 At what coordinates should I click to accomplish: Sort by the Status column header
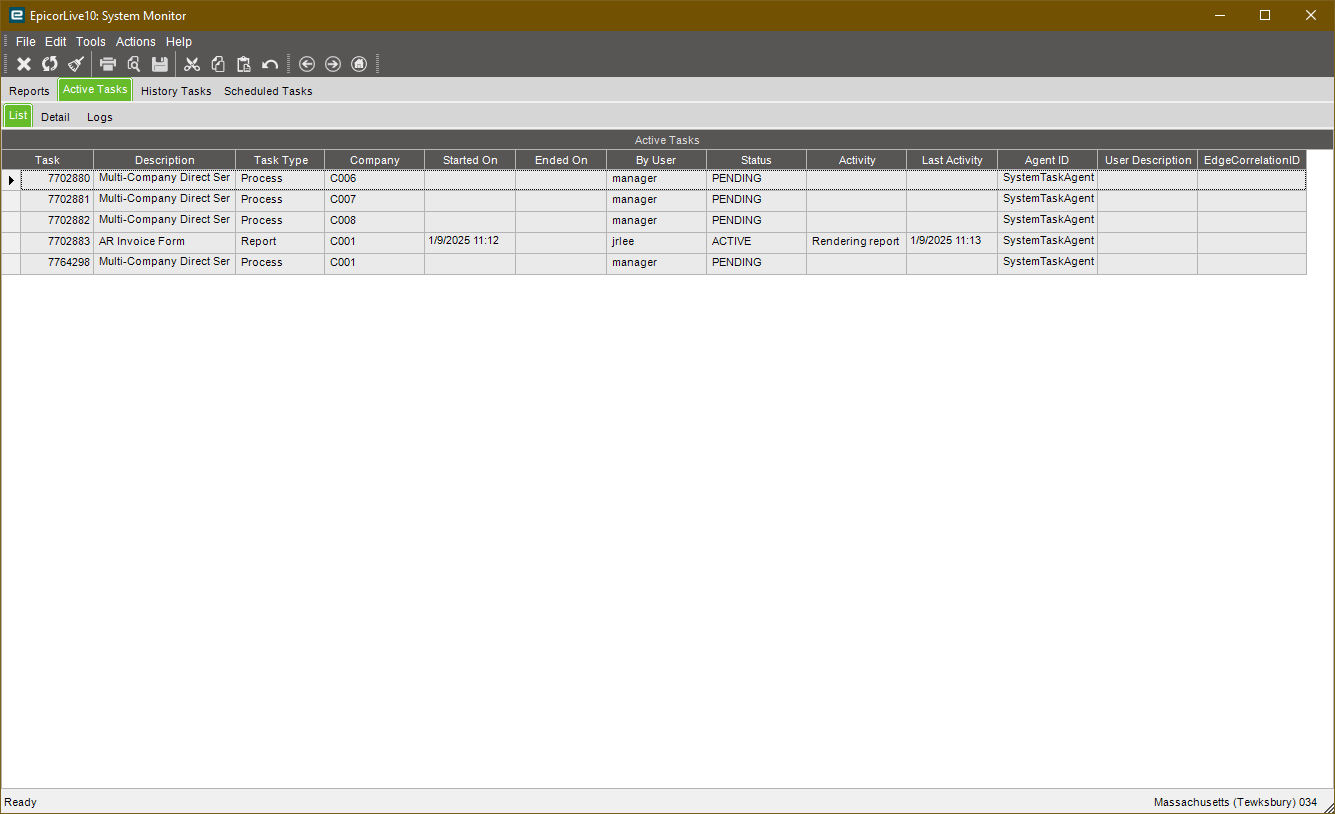coord(756,160)
